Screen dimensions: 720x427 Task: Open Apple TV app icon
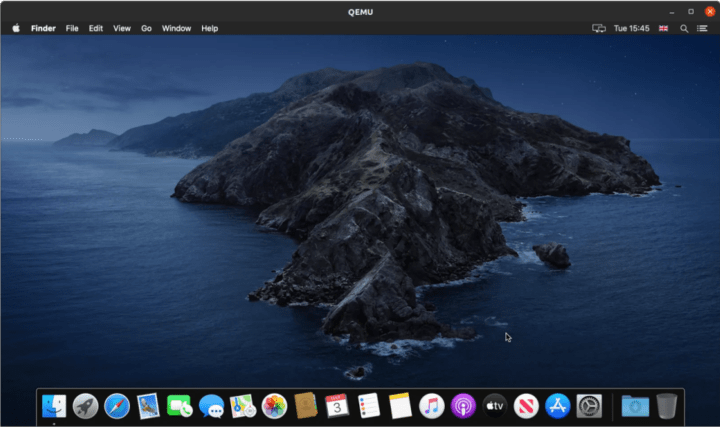495,406
